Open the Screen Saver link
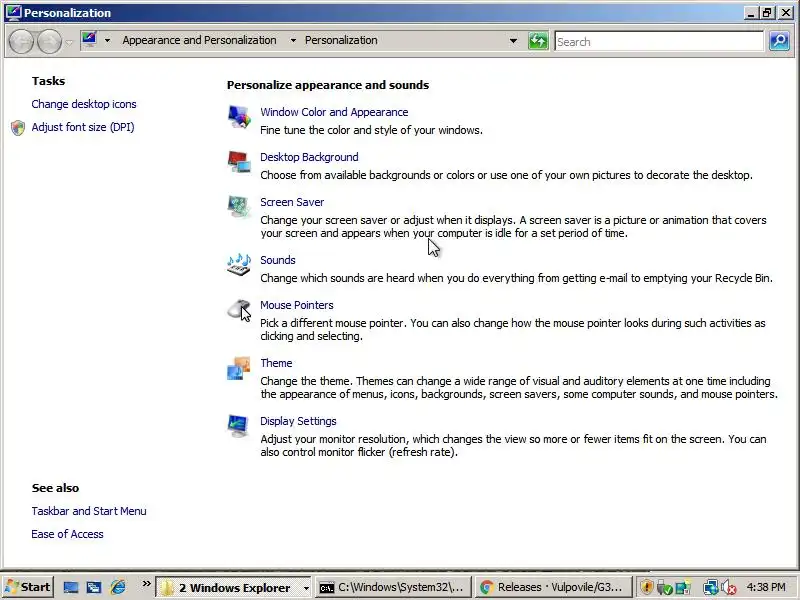The height and width of the screenshot is (600, 800). click(x=292, y=202)
